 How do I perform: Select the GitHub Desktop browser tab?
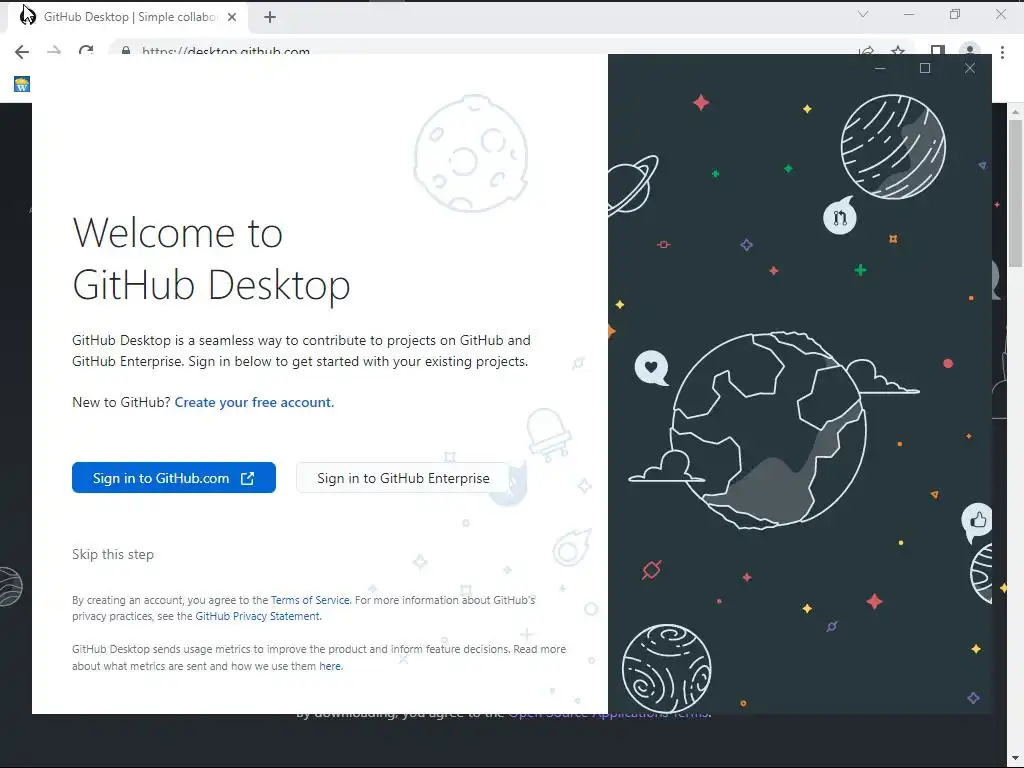[129, 17]
